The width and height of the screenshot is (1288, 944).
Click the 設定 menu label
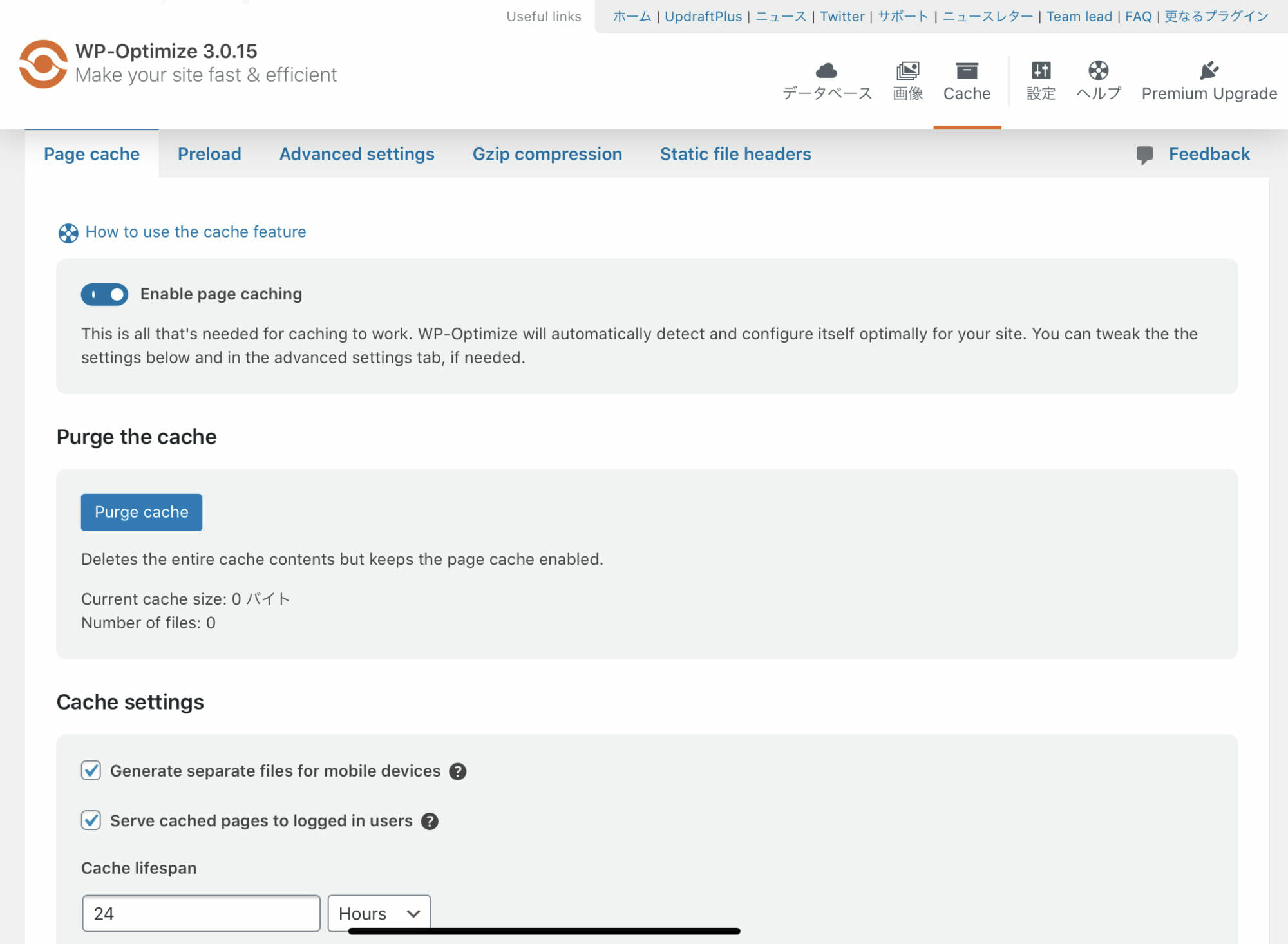click(1041, 93)
